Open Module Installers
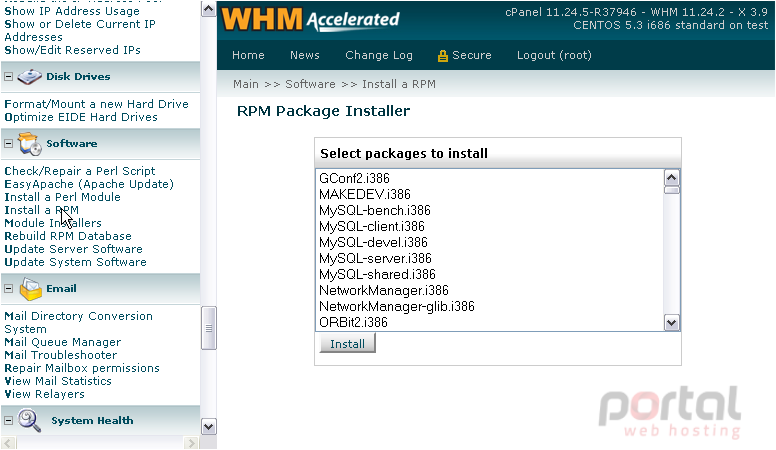This screenshot has height=450, width=776. (x=53, y=223)
